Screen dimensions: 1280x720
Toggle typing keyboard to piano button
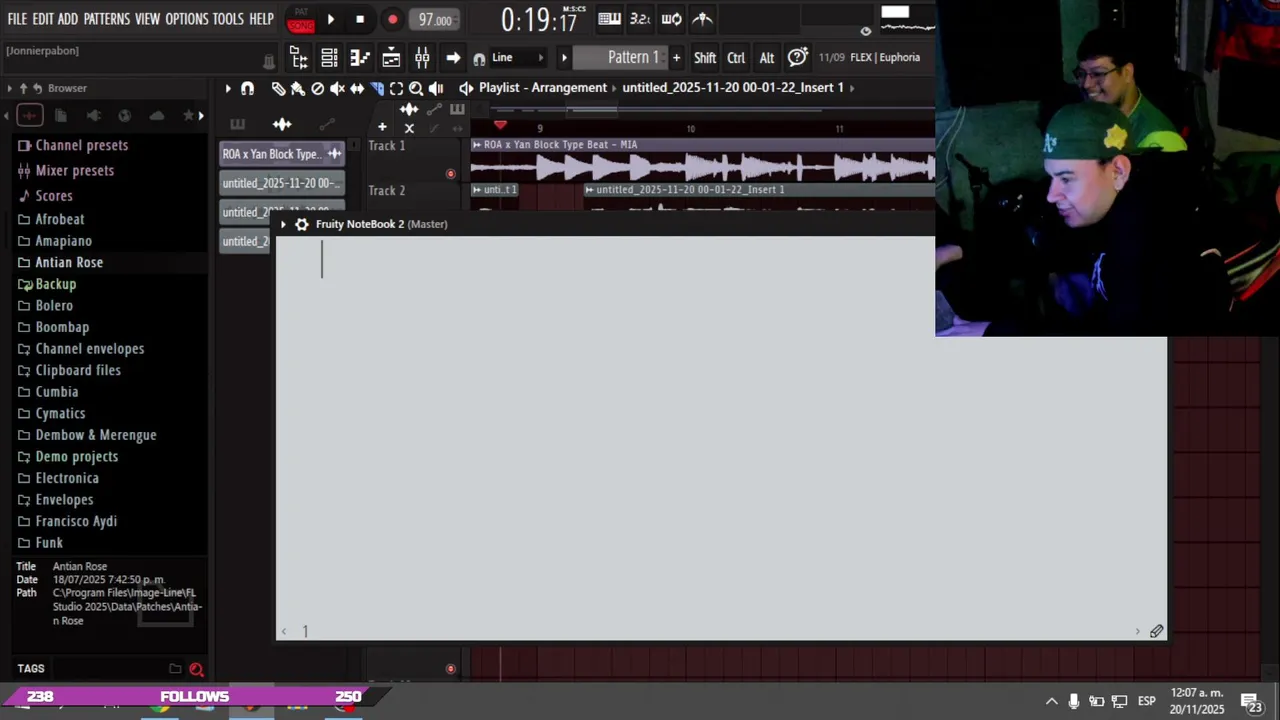[x=608, y=18]
